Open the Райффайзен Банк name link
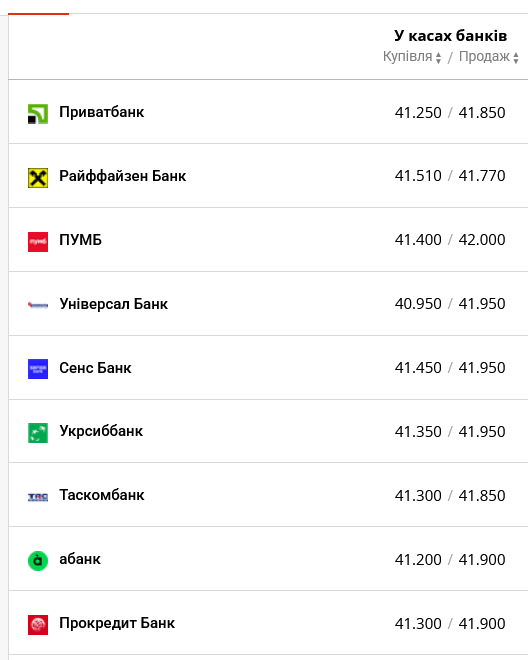 point(123,176)
